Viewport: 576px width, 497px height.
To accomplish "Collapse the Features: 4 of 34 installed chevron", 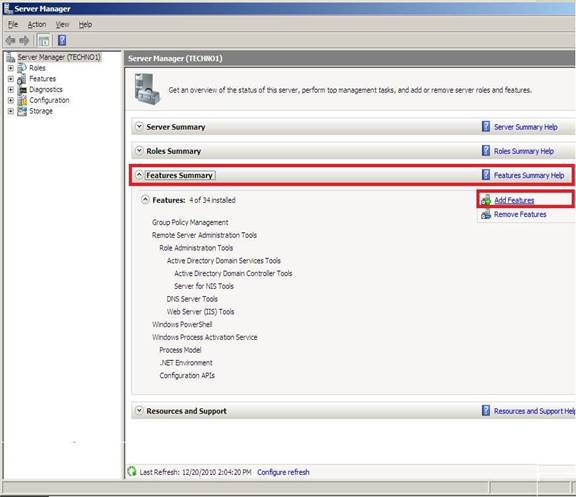I will click(145, 200).
